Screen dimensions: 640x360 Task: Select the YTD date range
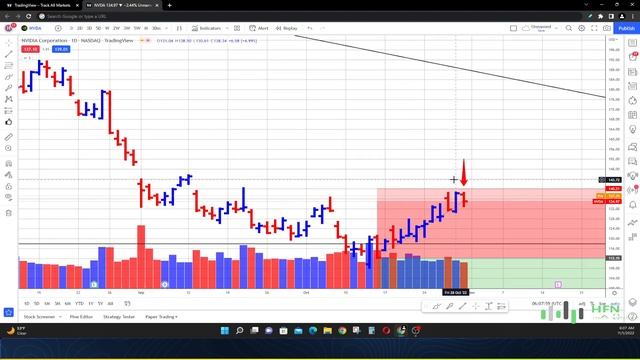79,304
